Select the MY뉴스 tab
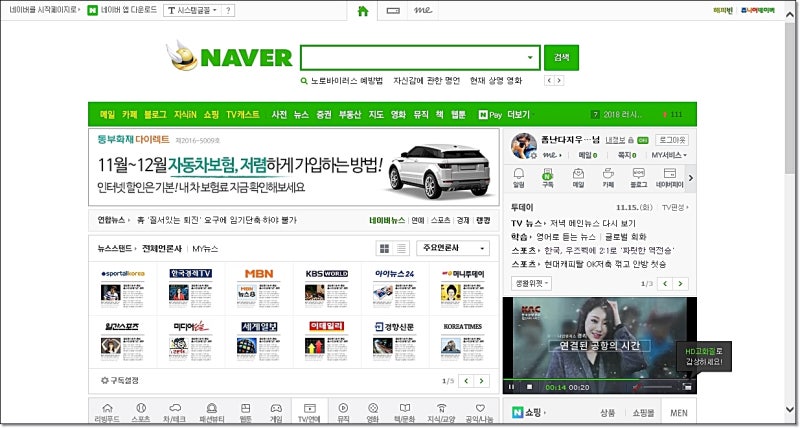 pos(205,249)
